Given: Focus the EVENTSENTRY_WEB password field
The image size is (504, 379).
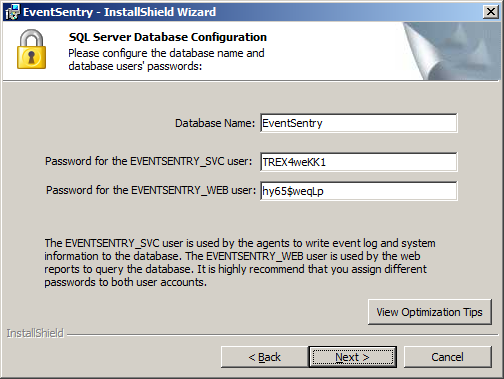Looking at the screenshot, I should pos(359,191).
